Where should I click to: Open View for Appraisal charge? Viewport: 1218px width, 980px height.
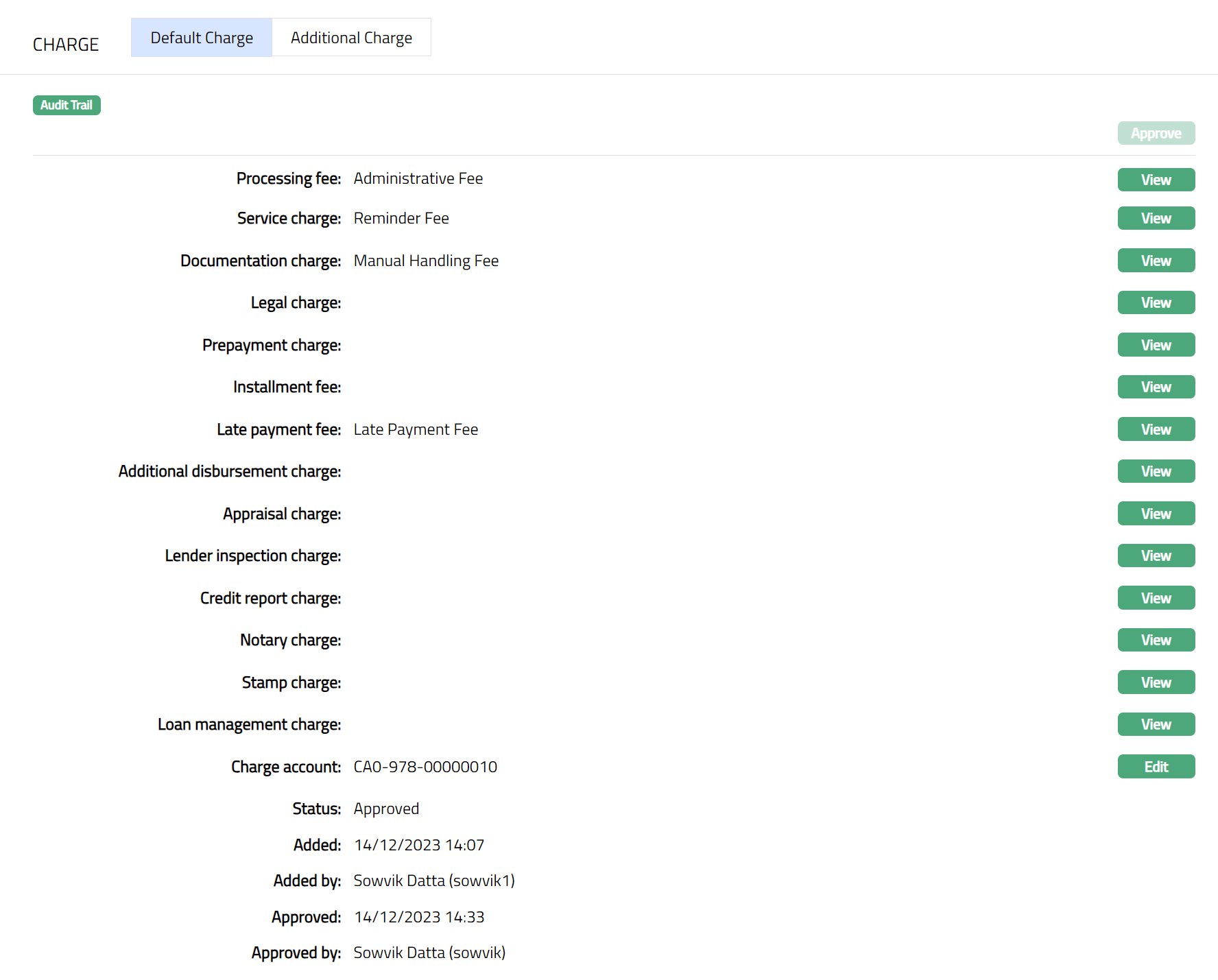[x=1156, y=514]
